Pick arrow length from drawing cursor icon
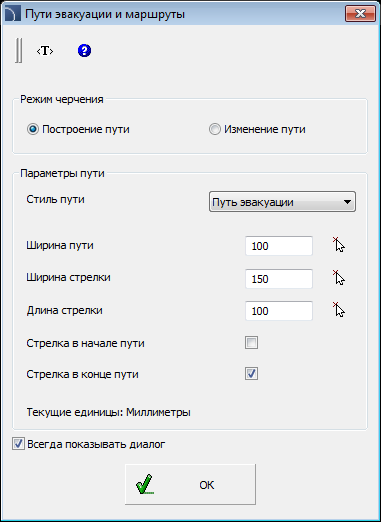381x522 pixels. [x=338, y=310]
